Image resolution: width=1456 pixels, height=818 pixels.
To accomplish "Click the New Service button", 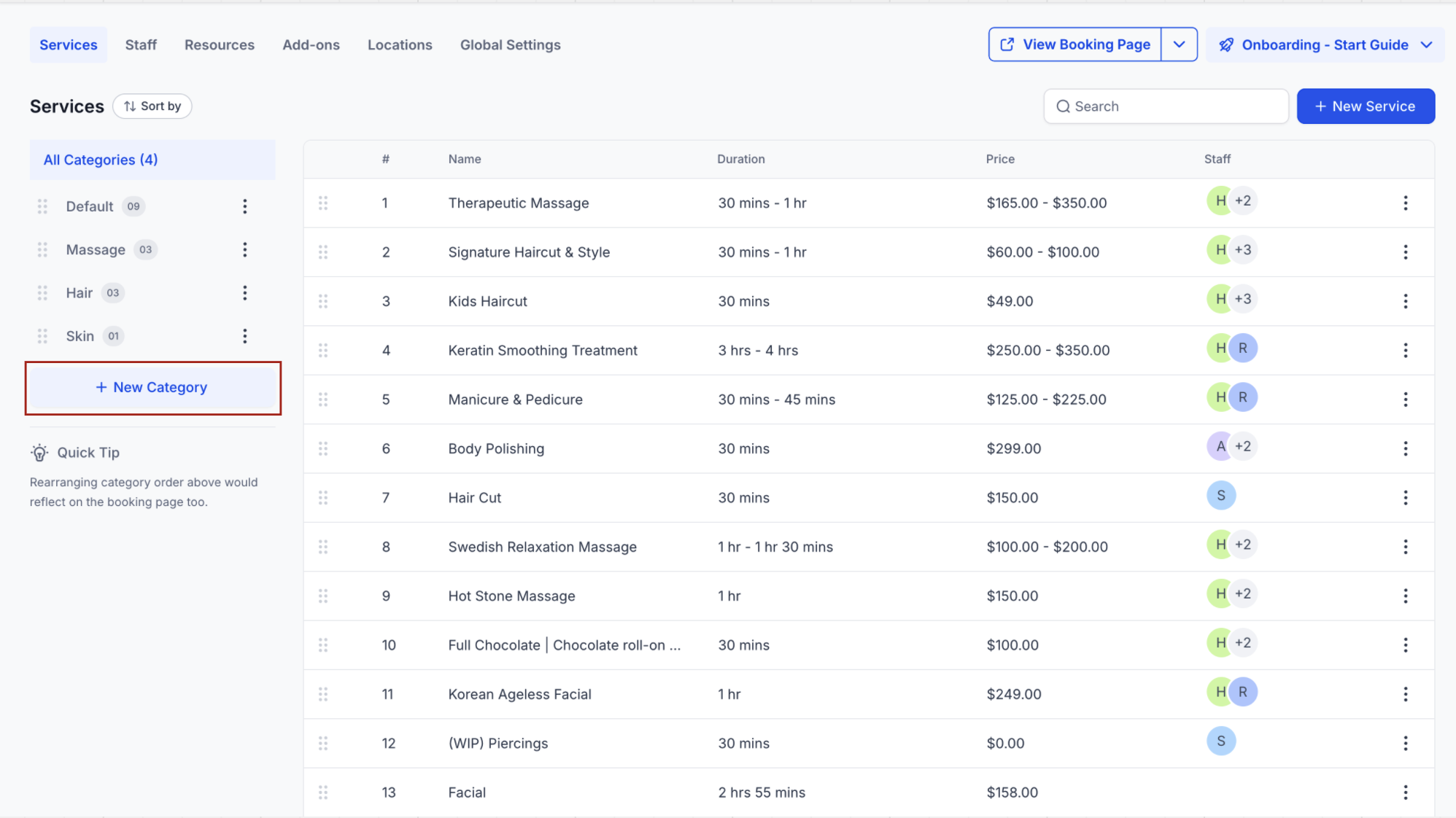I will (1365, 106).
